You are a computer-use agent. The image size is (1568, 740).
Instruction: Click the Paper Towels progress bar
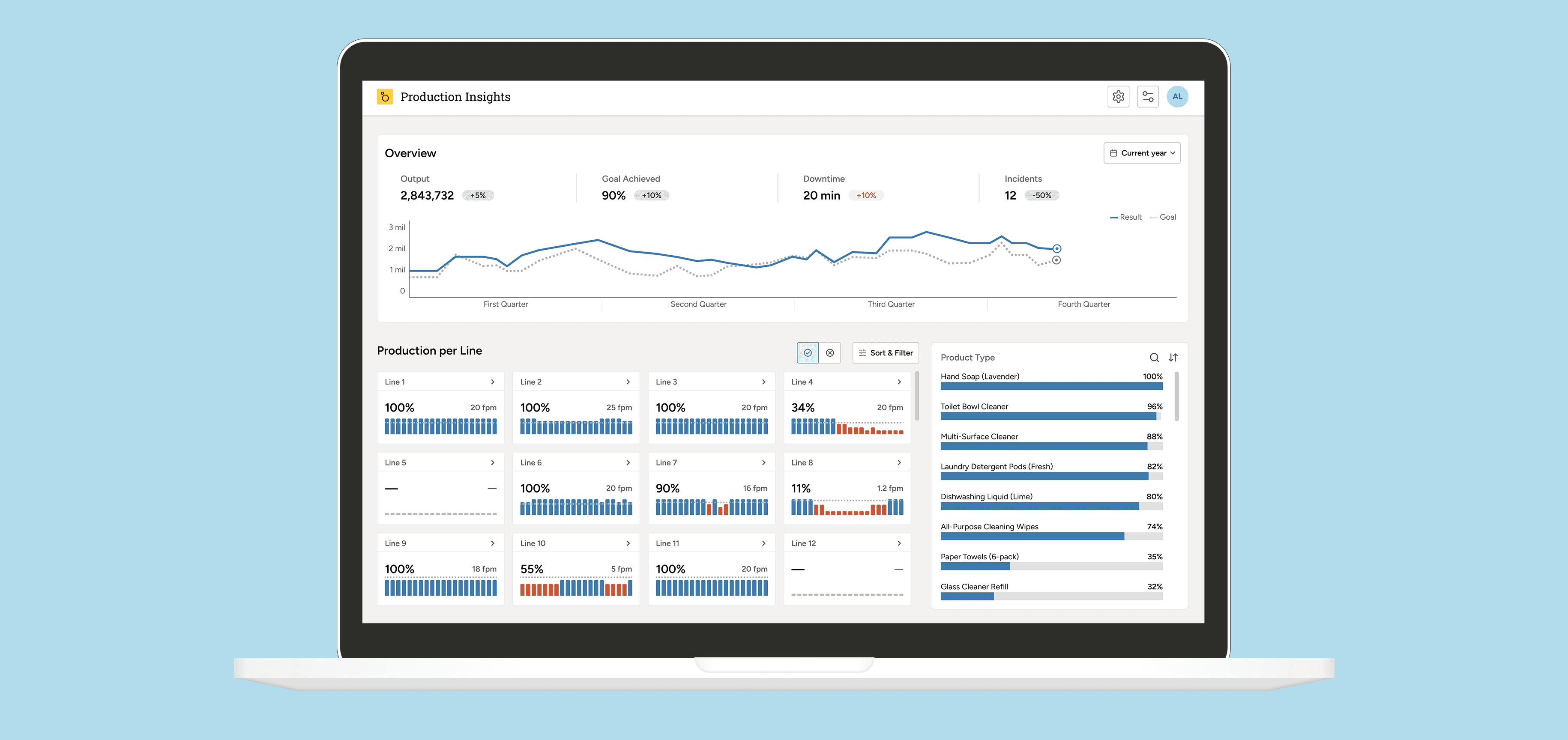pos(1051,567)
